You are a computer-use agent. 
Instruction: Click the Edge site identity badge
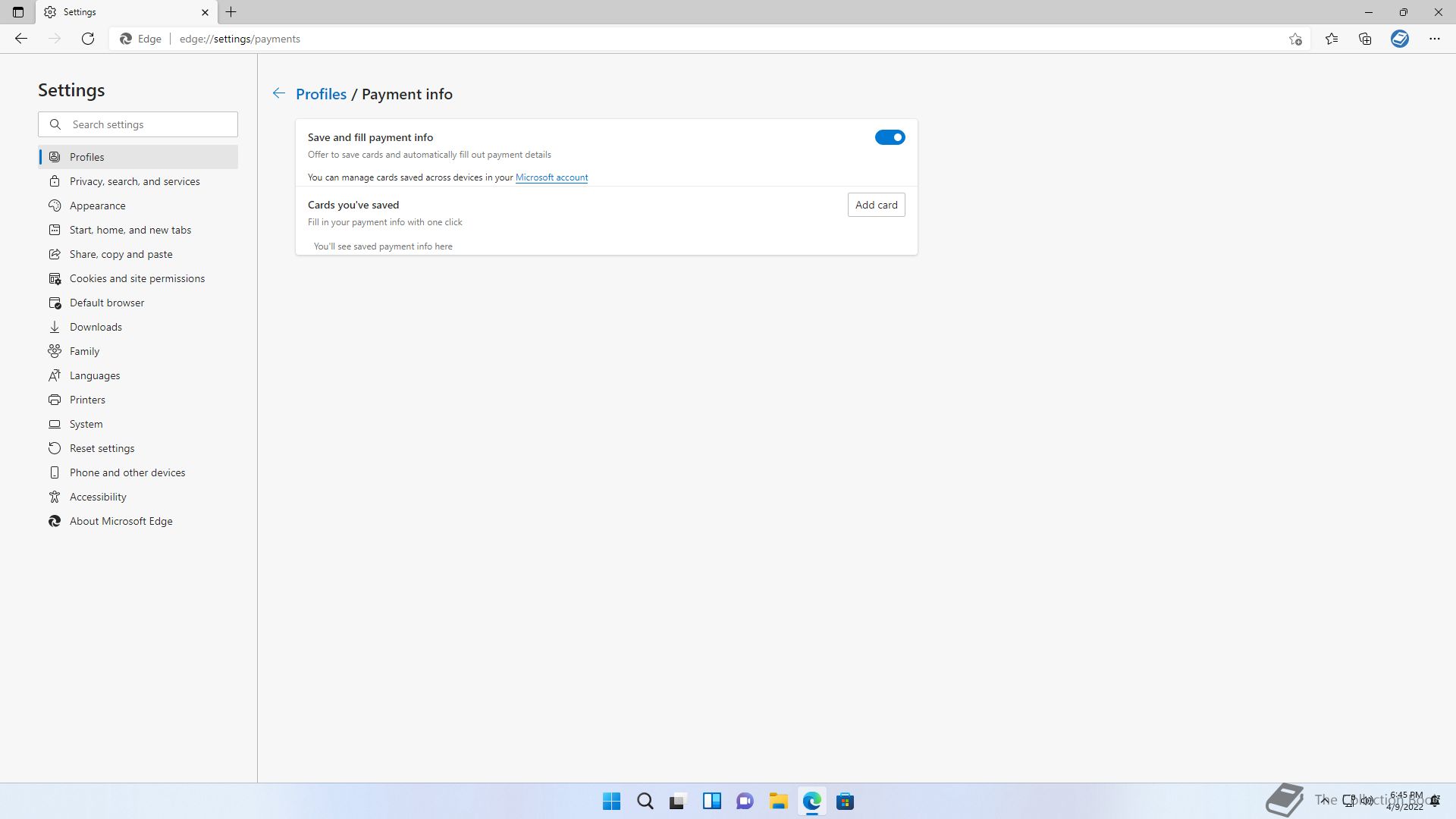[x=141, y=39]
